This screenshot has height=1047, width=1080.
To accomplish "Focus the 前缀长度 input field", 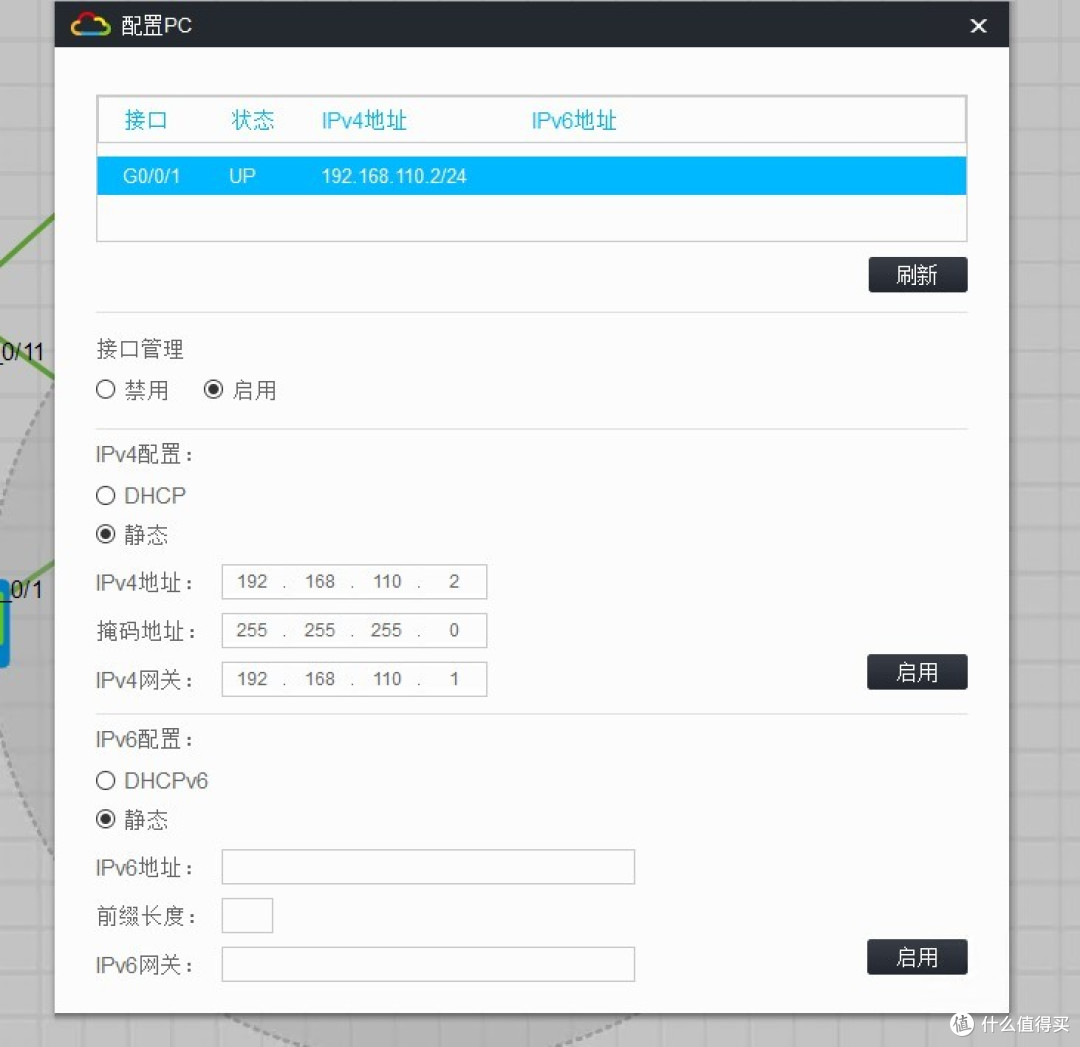I will coord(247,915).
